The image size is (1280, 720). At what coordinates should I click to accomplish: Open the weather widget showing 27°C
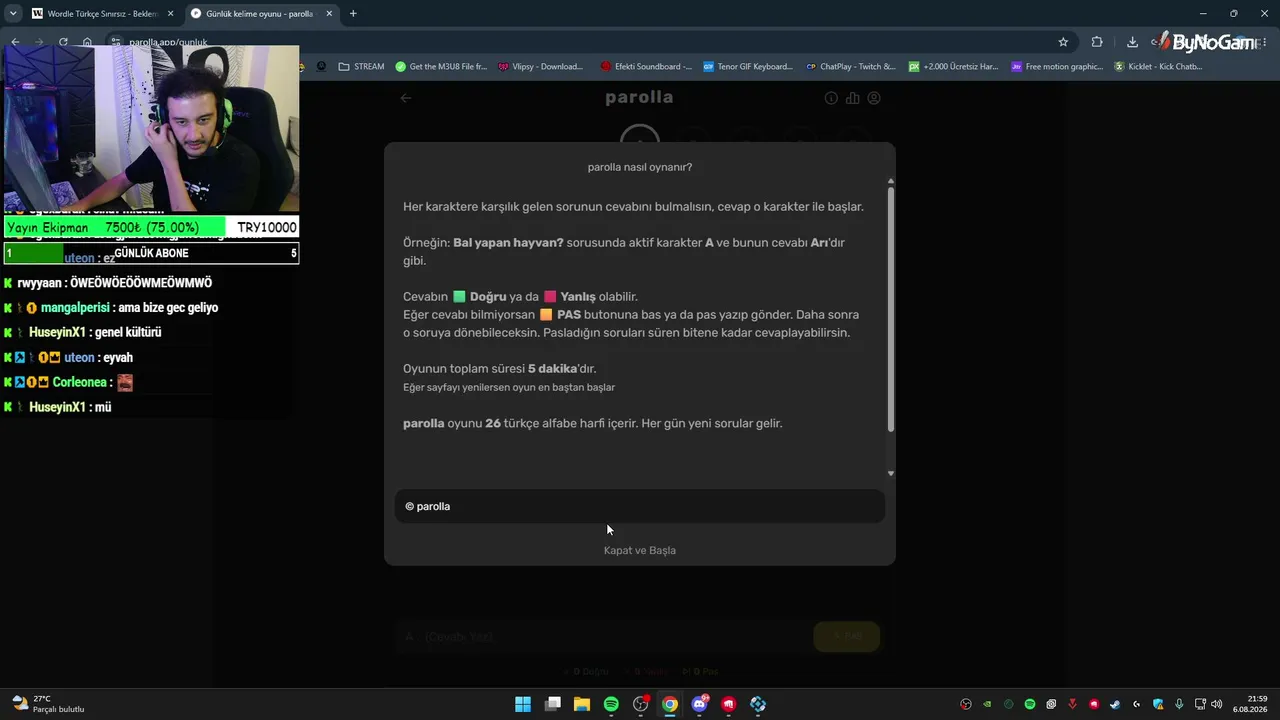click(48, 704)
